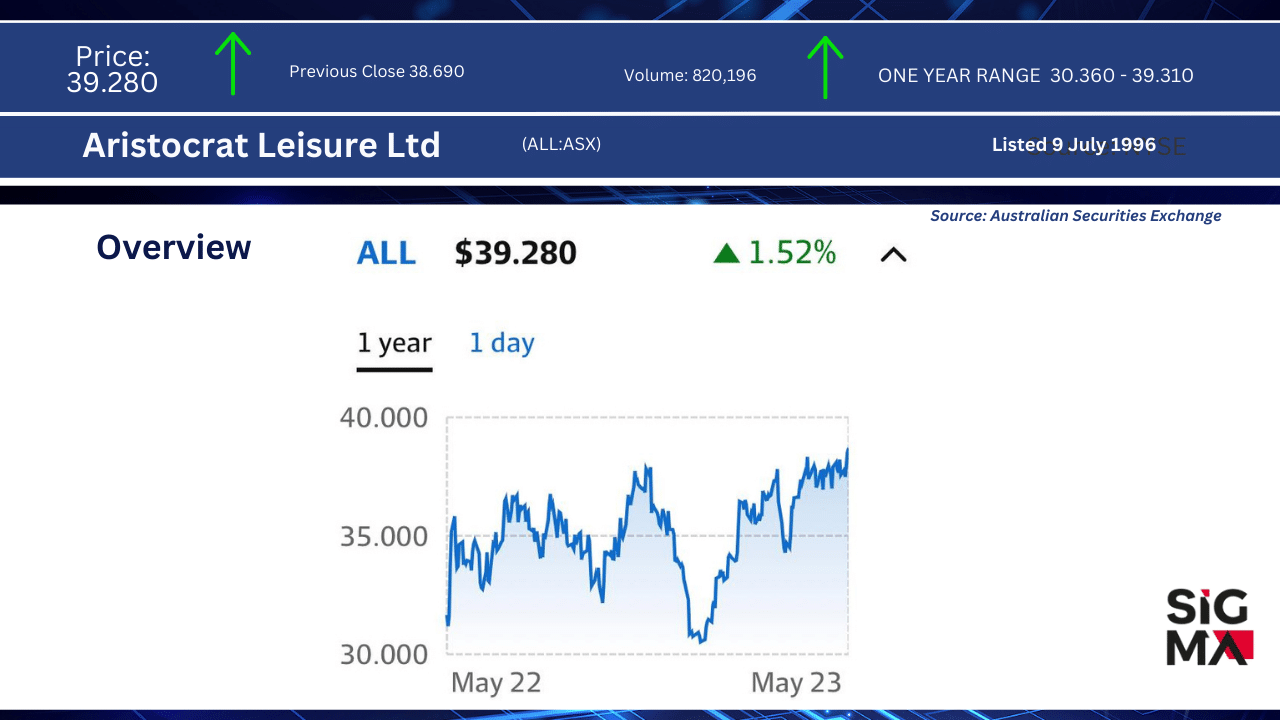
Task: Click the 40.000 axis label
Action: [x=384, y=417]
